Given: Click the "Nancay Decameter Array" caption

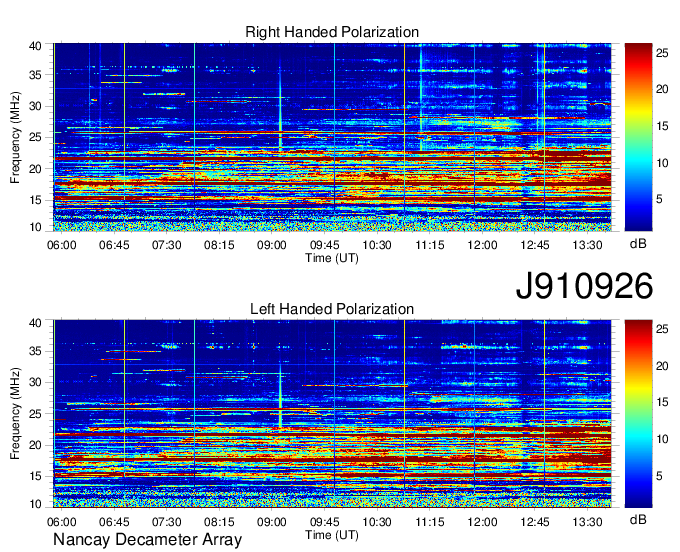Looking at the screenshot, I should pos(147,539).
